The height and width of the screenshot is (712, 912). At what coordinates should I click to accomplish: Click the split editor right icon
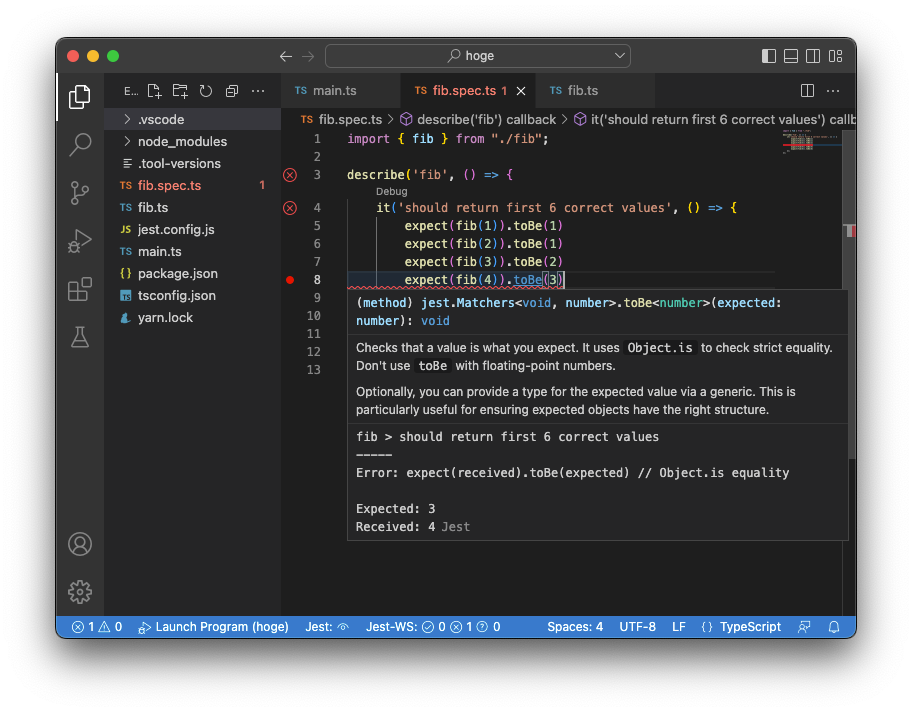click(807, 91)
